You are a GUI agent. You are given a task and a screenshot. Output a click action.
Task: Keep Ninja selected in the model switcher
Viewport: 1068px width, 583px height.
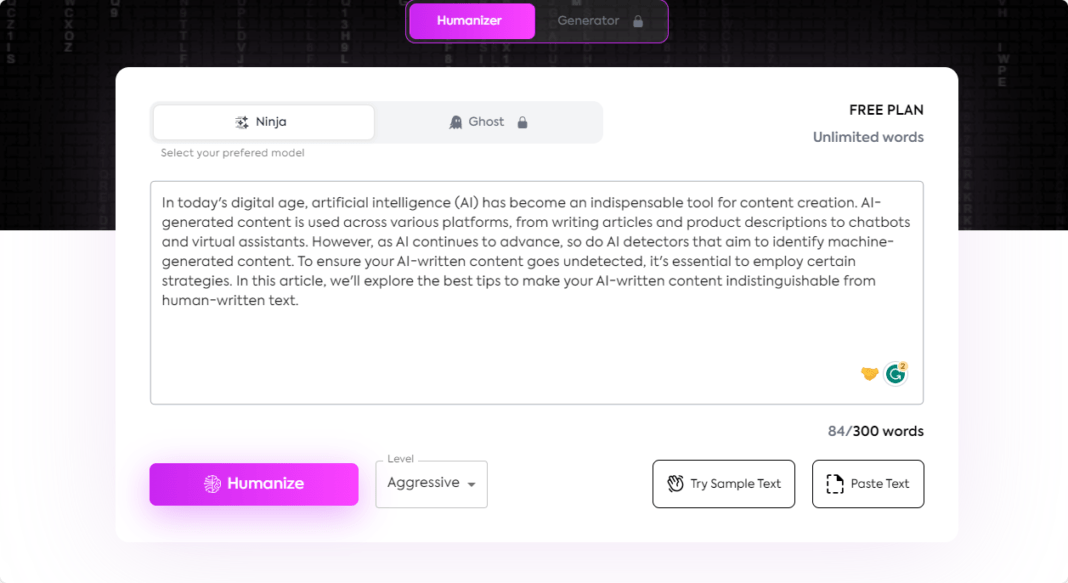263,121
